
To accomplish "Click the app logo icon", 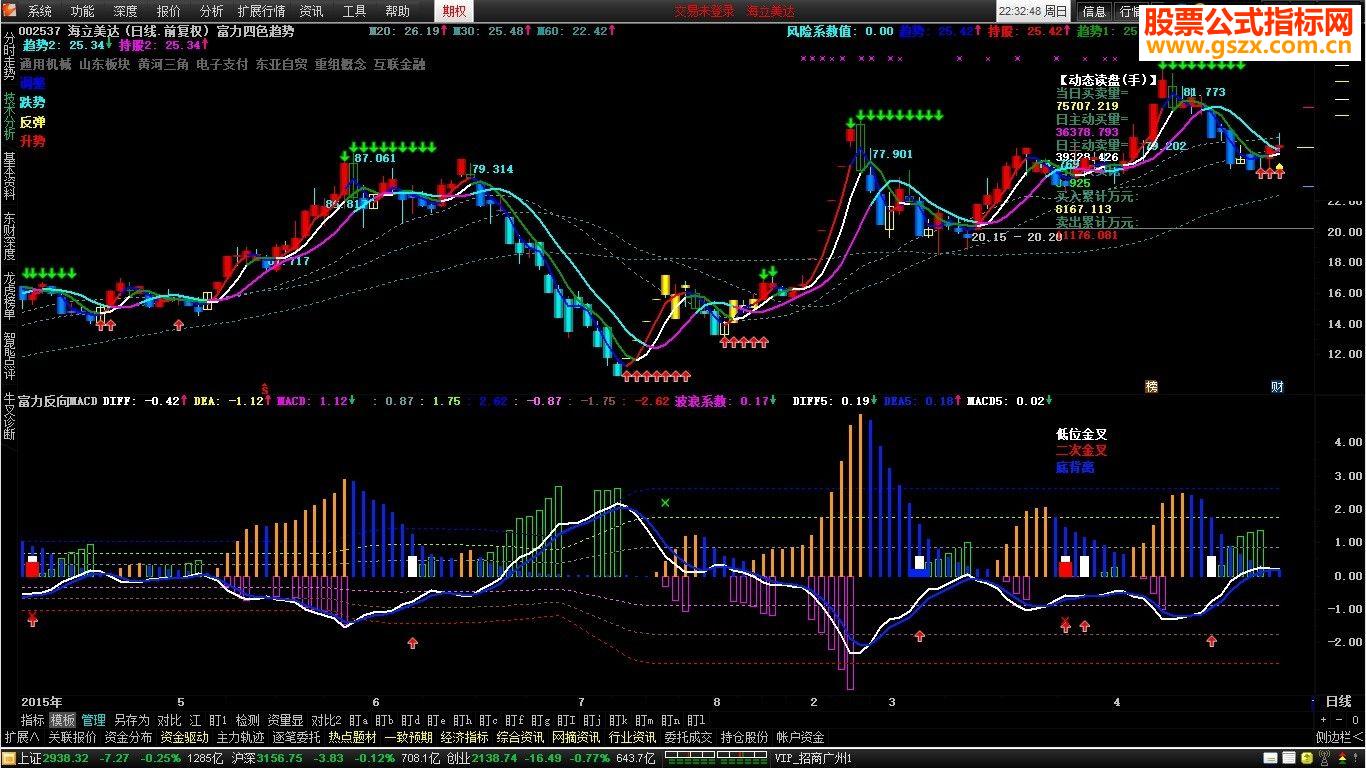I will tap(10, 11).
